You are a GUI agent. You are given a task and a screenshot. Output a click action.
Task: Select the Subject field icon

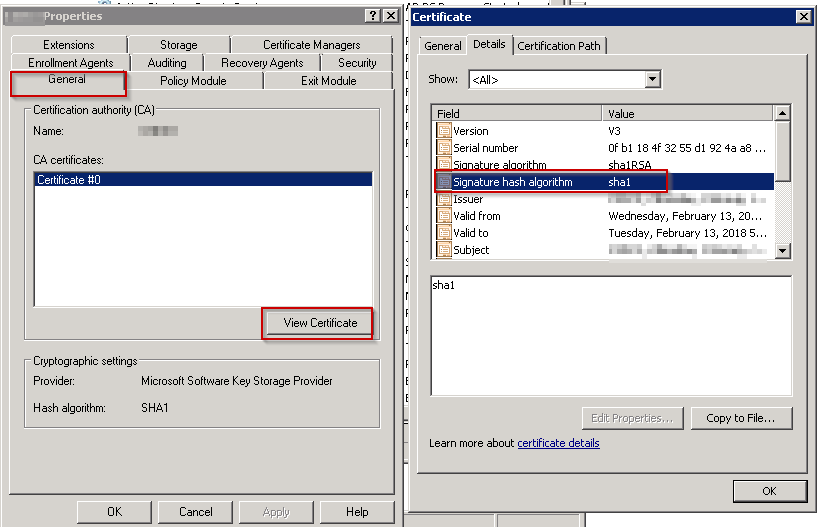[x=444, y=250]
